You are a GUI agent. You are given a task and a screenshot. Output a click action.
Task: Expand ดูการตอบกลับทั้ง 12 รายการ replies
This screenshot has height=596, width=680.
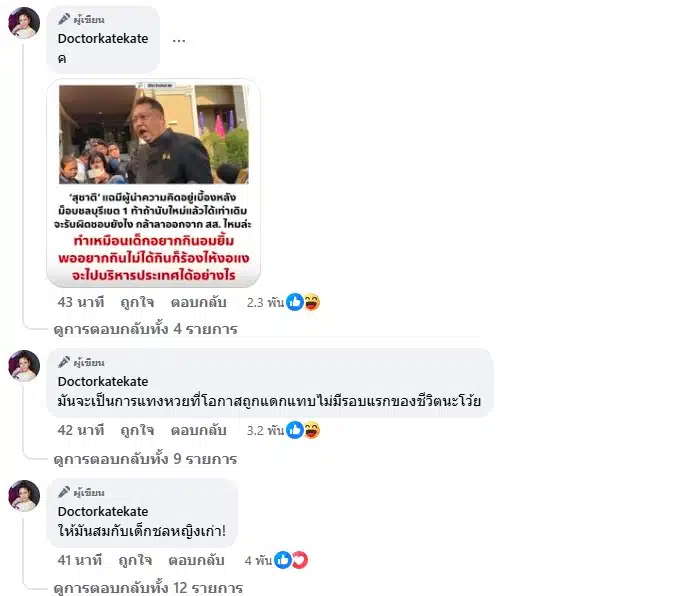(x=148, y=588)
